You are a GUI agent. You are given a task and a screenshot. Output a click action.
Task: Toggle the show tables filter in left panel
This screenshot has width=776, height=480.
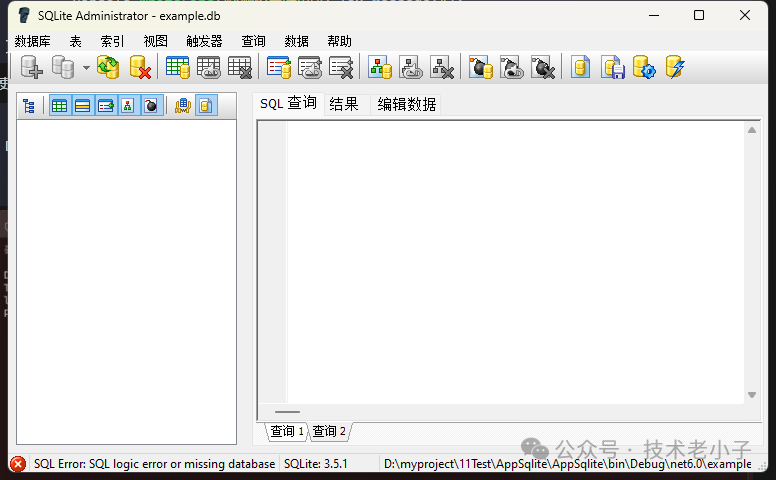click(59, 105)
